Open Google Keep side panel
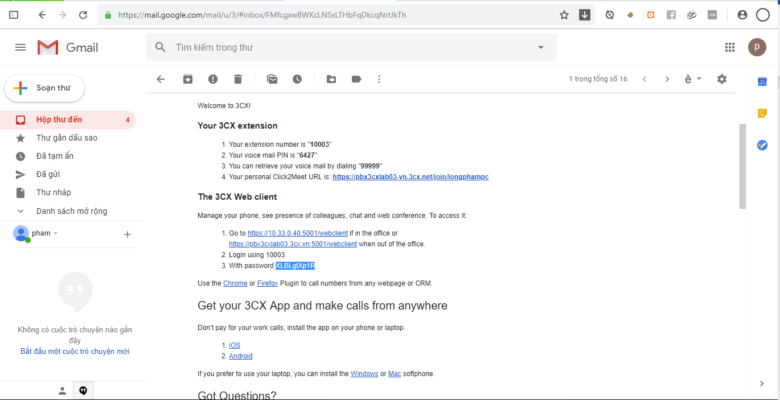This screenshot has width=780, height=400. pyautogui.click(x=762, y=114)
